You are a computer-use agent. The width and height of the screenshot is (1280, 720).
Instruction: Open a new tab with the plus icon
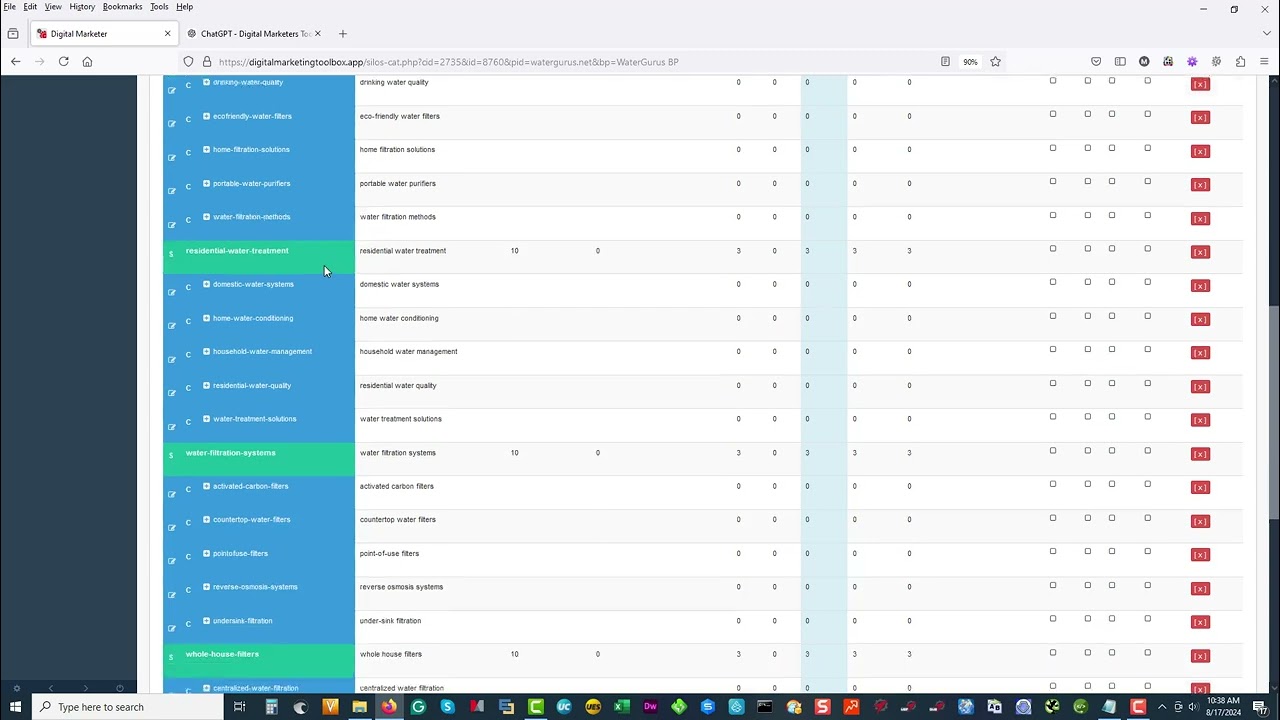coord(342,34)
